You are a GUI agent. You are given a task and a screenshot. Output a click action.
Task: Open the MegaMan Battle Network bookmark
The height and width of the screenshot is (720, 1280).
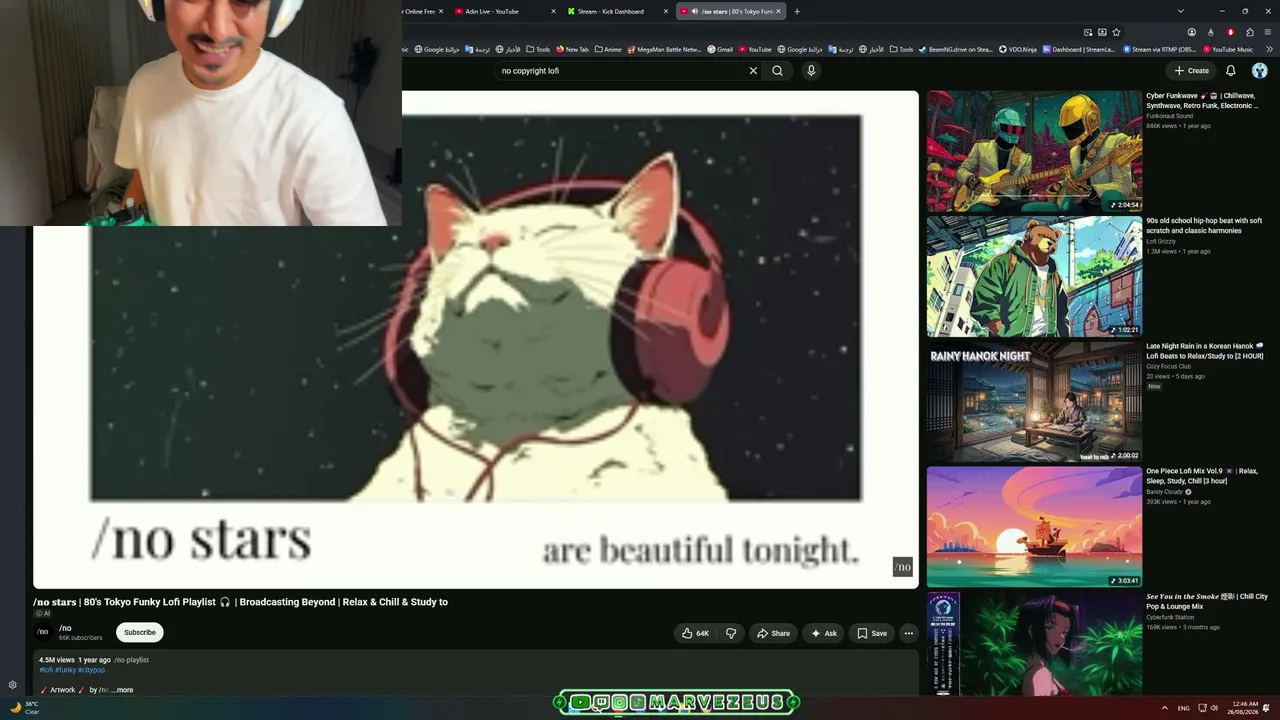pyautogui.click(x=664, y=49)
